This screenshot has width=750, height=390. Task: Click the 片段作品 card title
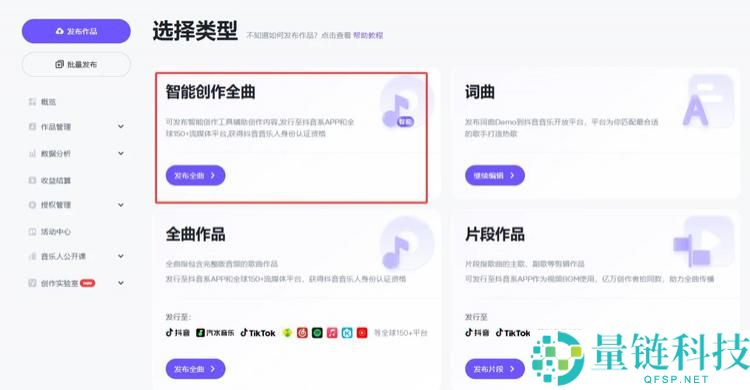pyautogui.click(x=495, y=234)
